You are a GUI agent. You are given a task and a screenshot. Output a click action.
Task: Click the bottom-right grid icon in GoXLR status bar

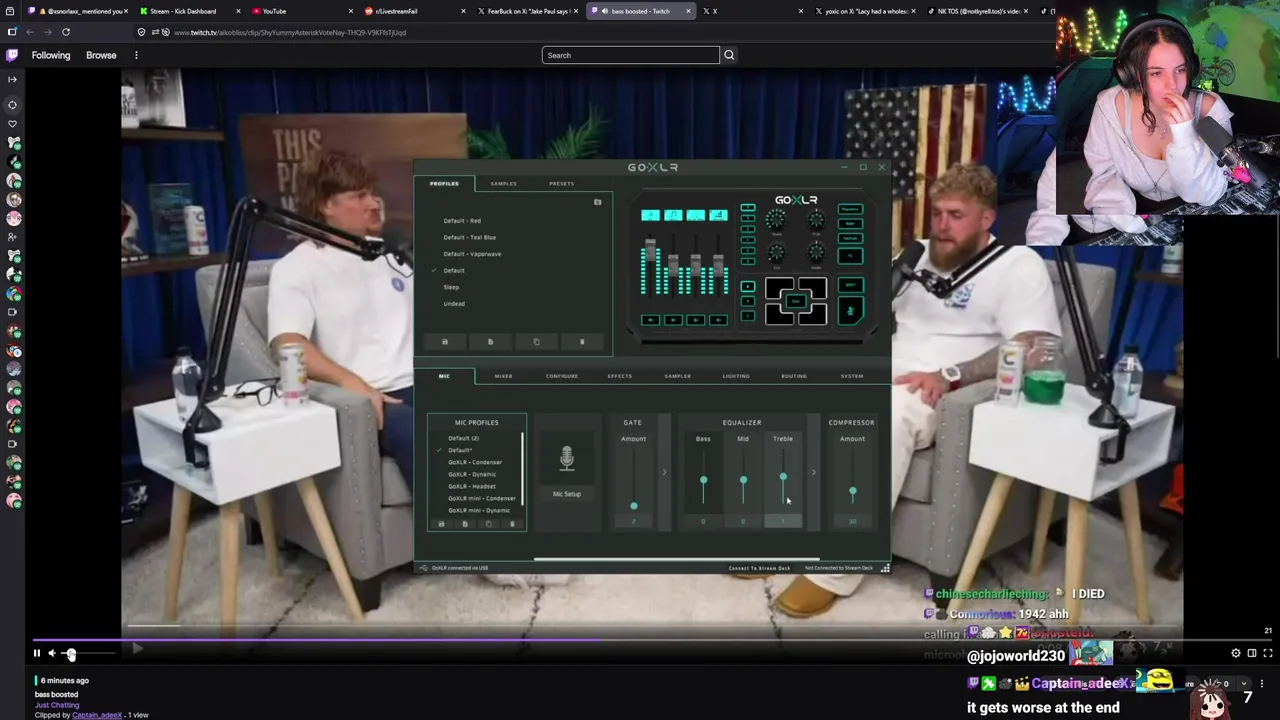pos(884,568)
